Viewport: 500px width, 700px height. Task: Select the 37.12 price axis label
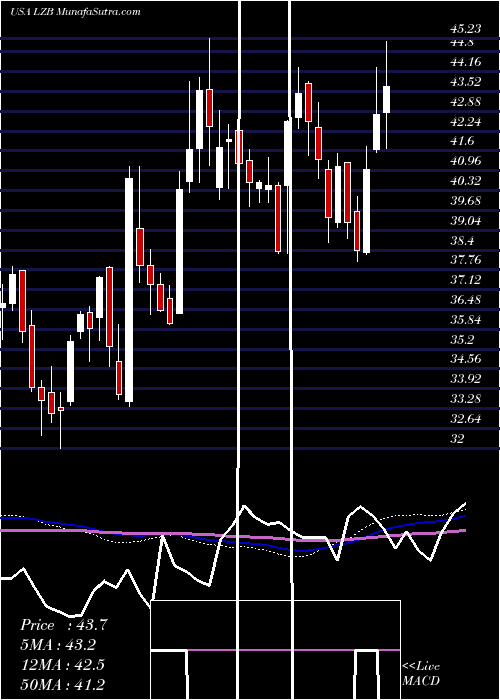[x=466, y=280]
